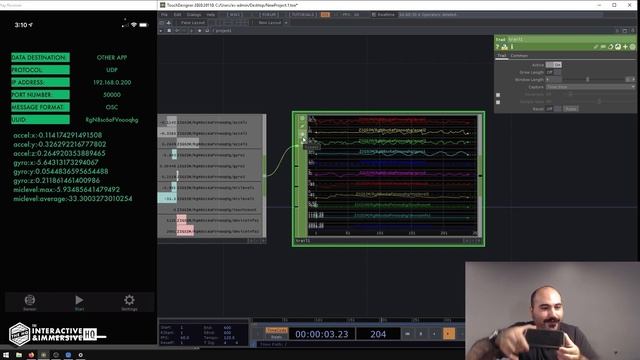Screen dimensions: 640x360
Task: Toggle the Grow Length Off switch
Action: [553, 72]
